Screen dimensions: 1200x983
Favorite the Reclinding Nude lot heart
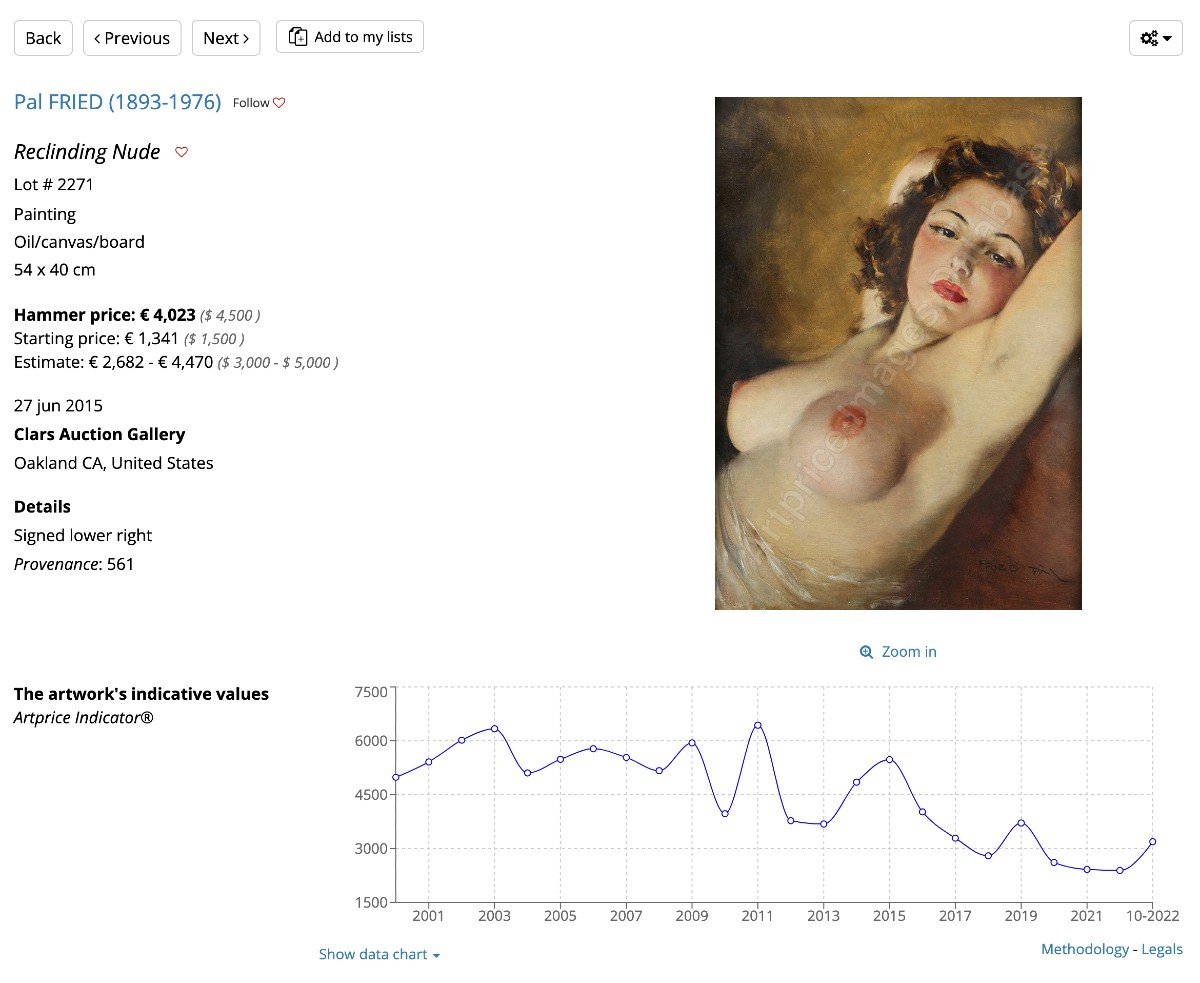point(181,152)
